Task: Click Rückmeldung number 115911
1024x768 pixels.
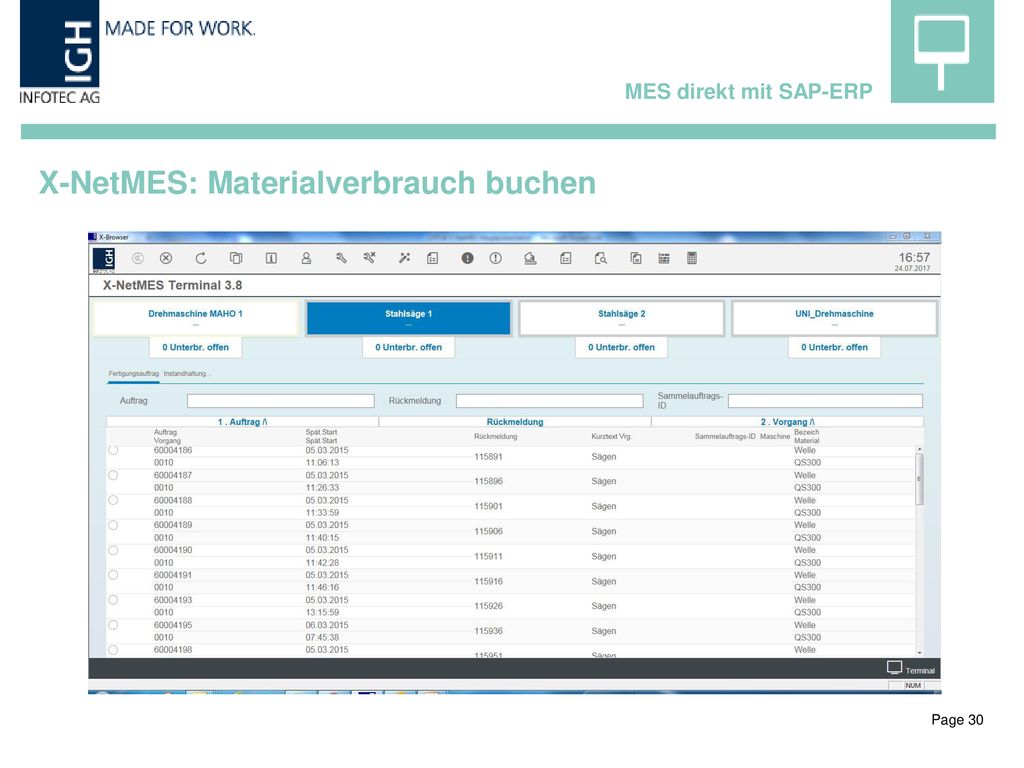Action: pos(488,556)
